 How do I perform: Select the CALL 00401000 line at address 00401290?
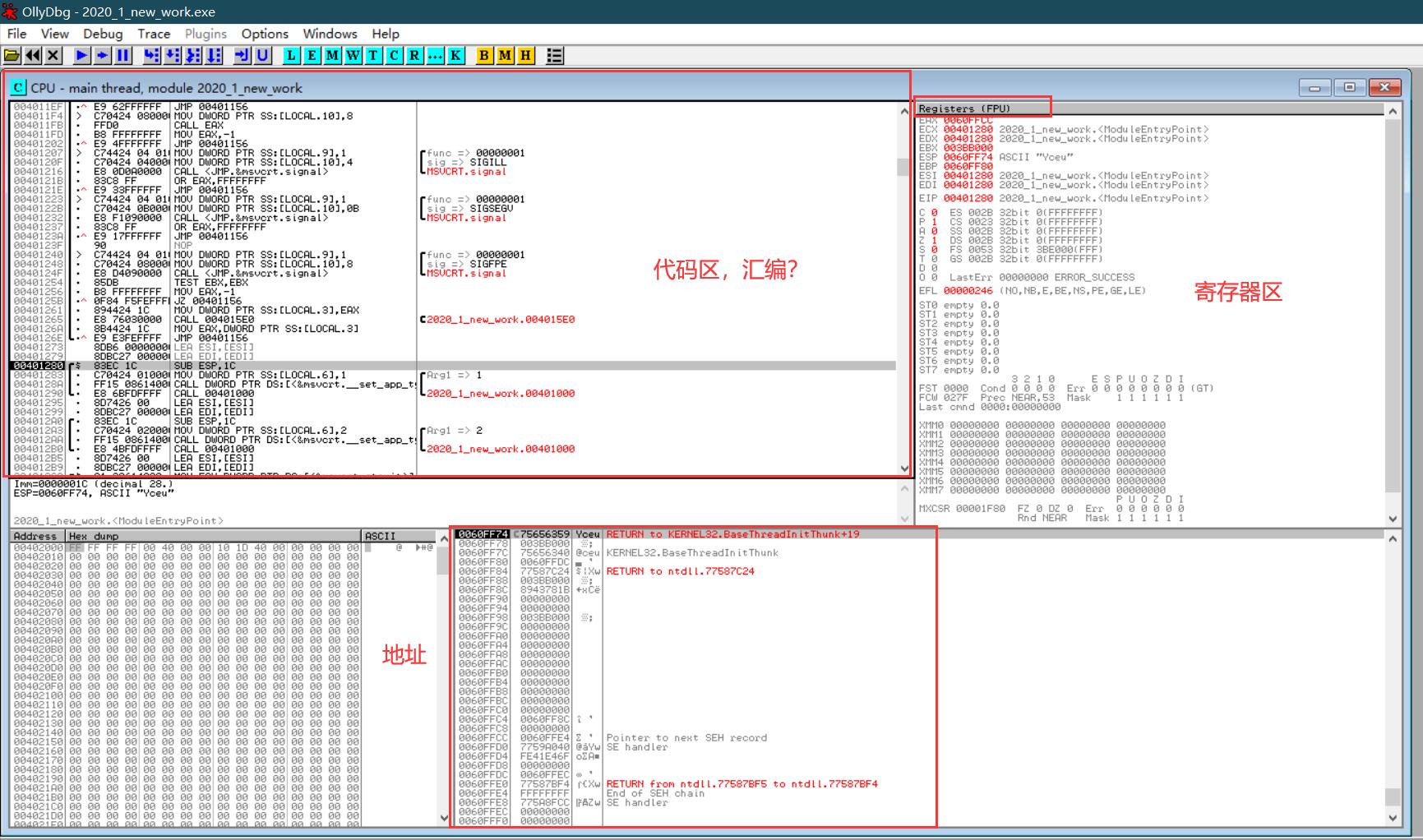pos(453,394)
